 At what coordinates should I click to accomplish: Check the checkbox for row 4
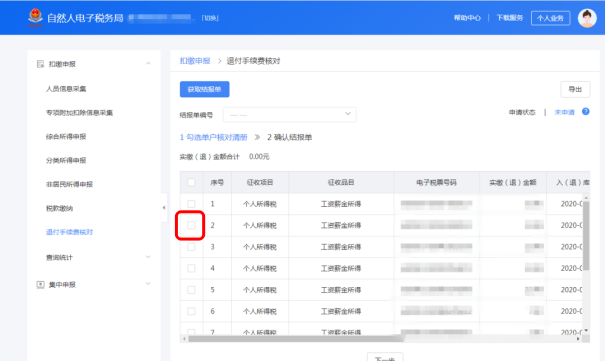pyautogui.click(x=191, y=268)
